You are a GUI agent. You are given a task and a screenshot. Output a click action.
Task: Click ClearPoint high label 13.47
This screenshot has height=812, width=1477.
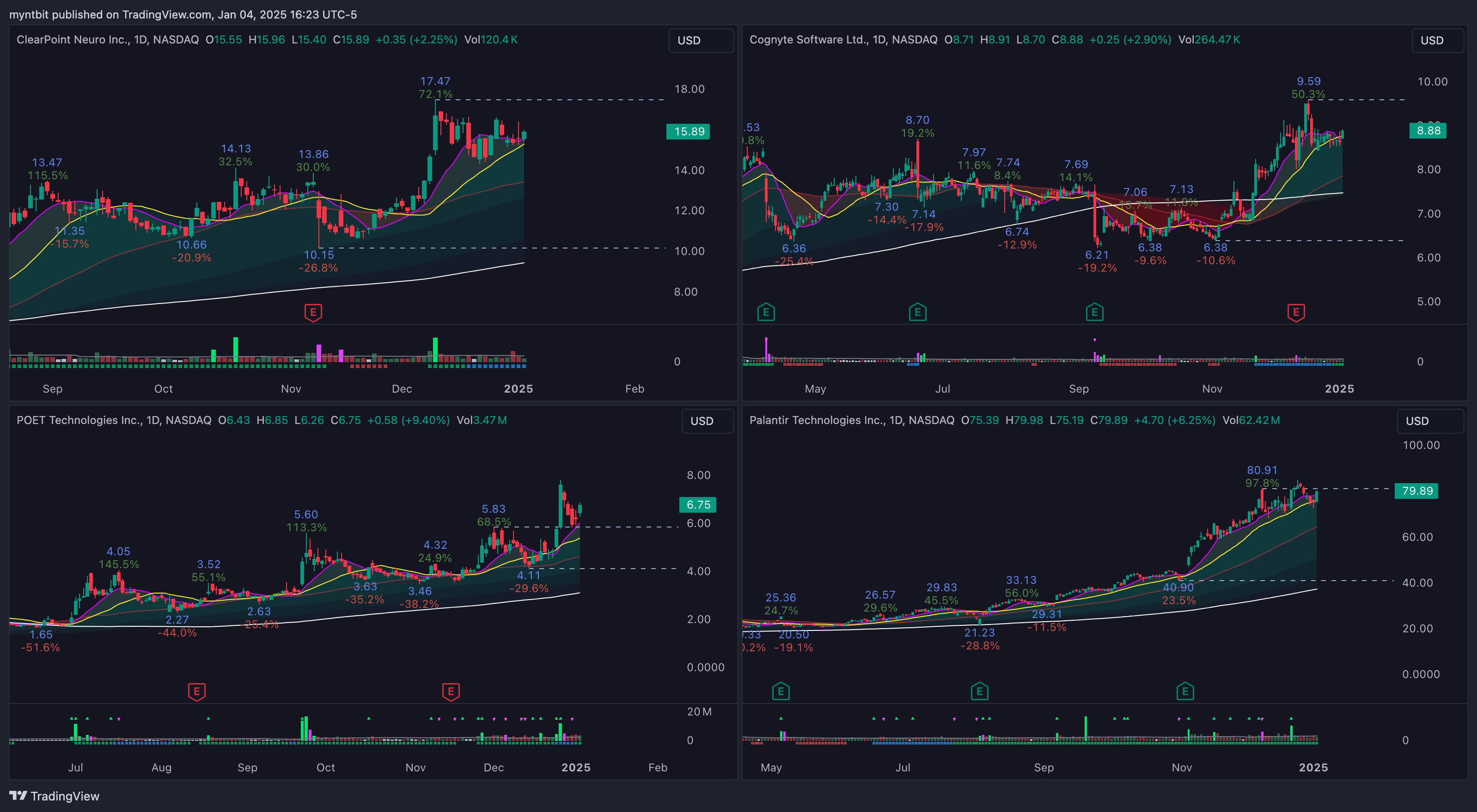click(x=47, y=163)
